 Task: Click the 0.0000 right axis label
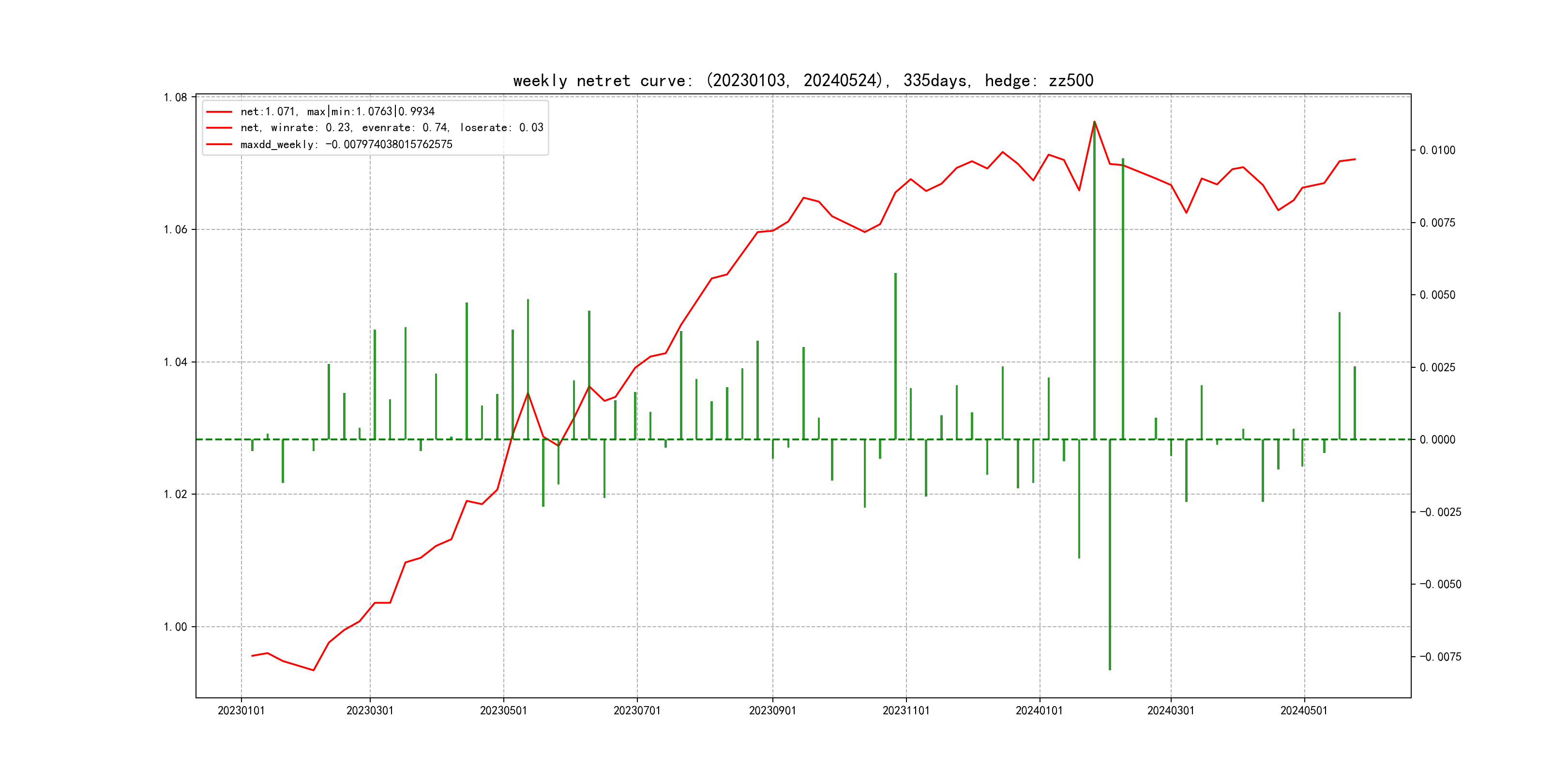1437,439
